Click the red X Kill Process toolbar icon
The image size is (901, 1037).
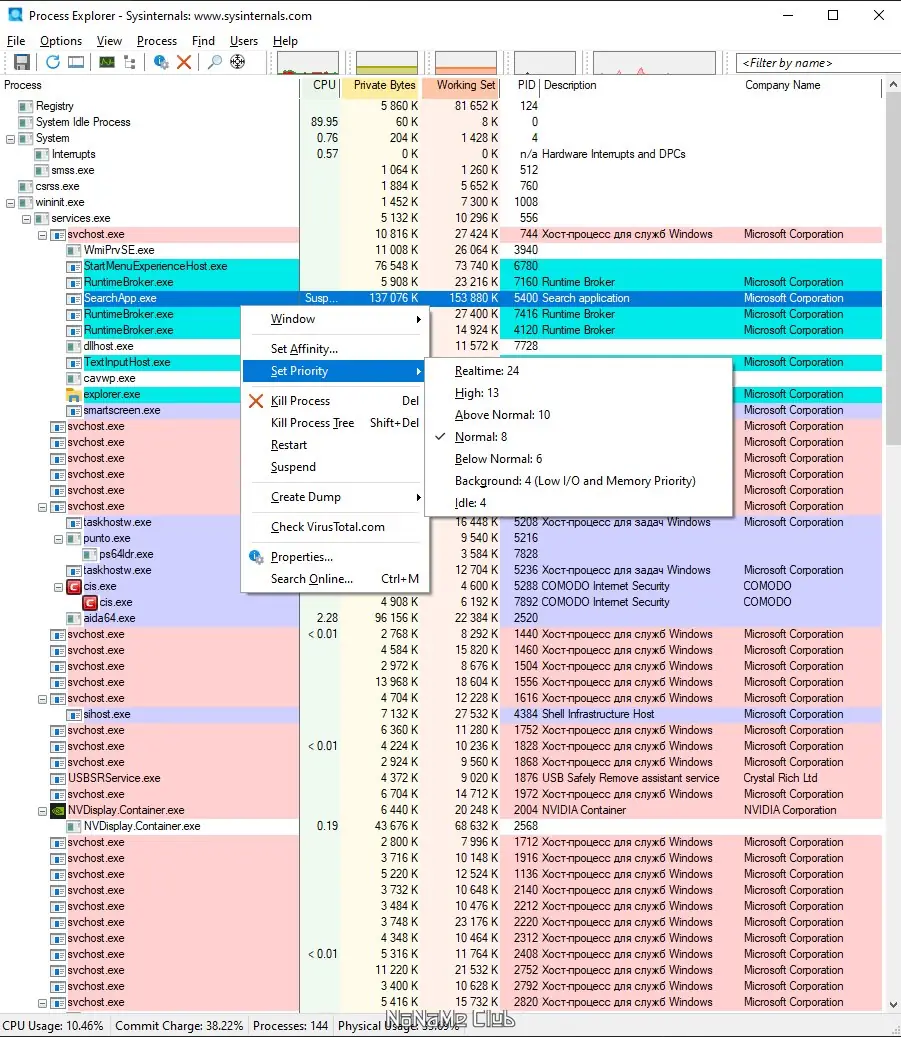(184, 62)
